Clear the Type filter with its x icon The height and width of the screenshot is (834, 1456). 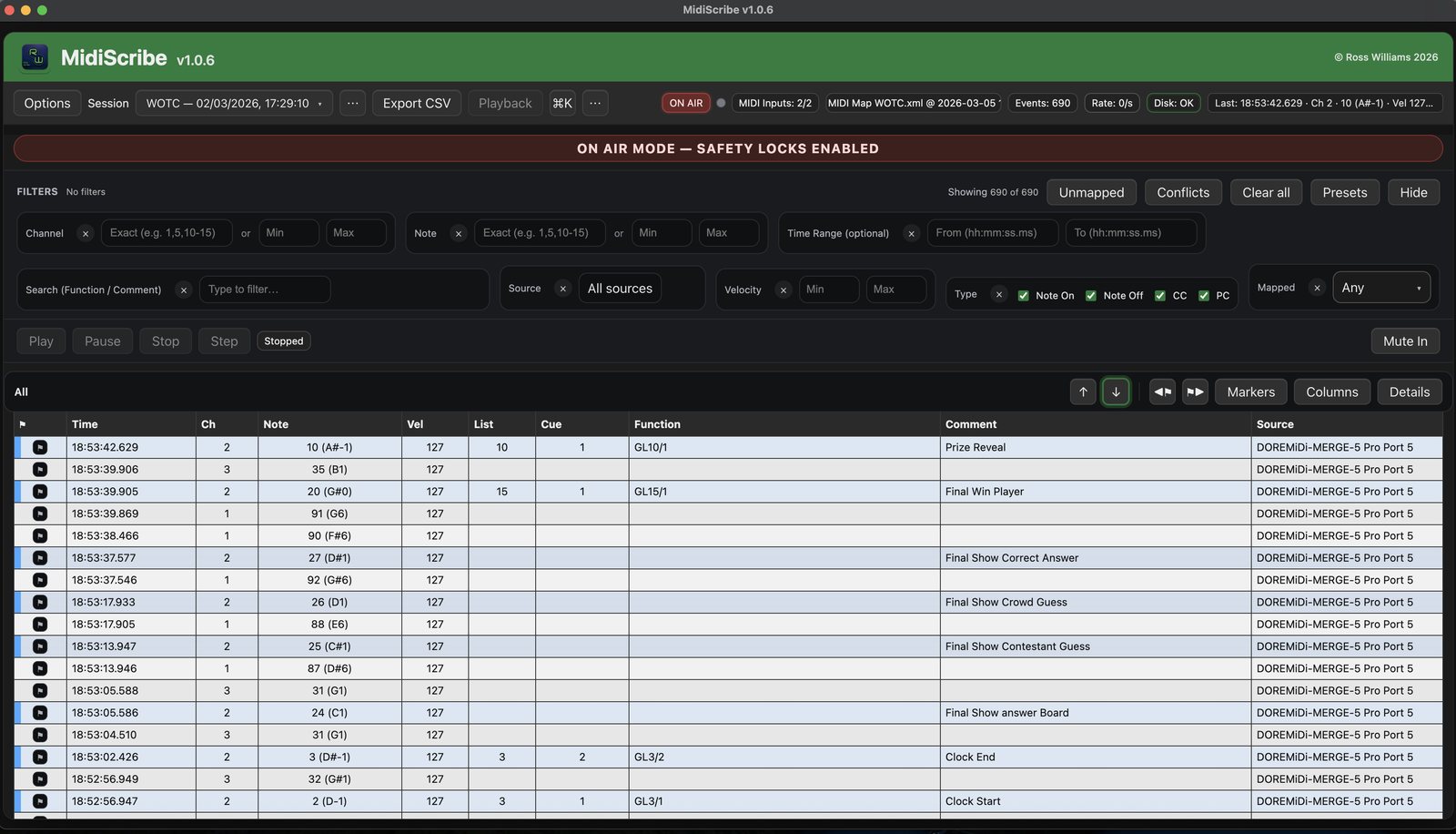999,294
